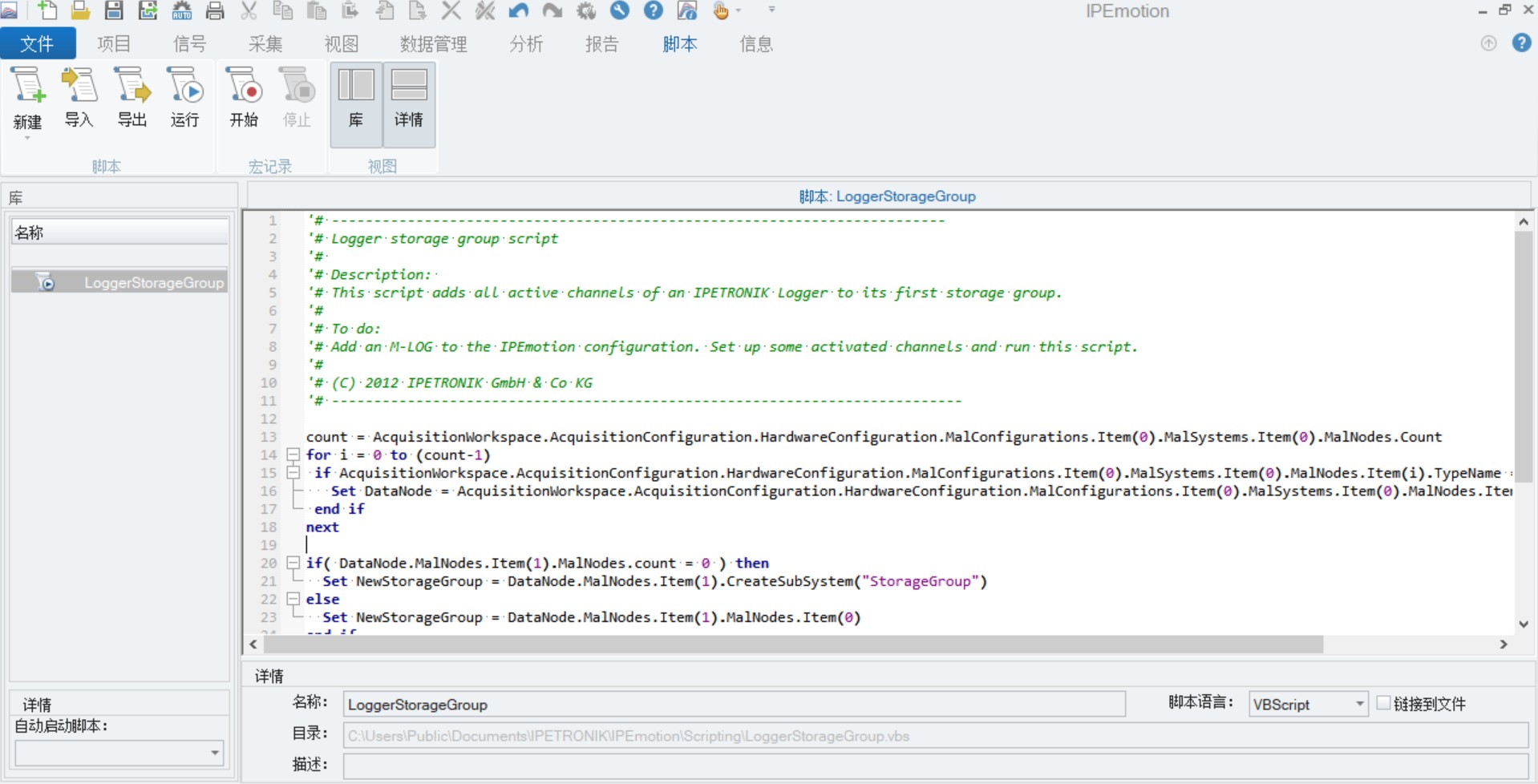
Task: Click the Paste clipboard icon
Action: [x=317, y=10]
